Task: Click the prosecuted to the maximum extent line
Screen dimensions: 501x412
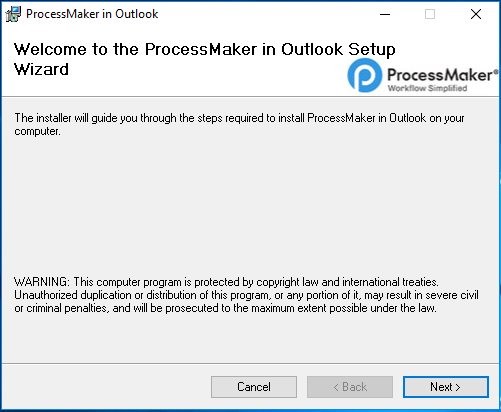Action: tap(225, 308)
